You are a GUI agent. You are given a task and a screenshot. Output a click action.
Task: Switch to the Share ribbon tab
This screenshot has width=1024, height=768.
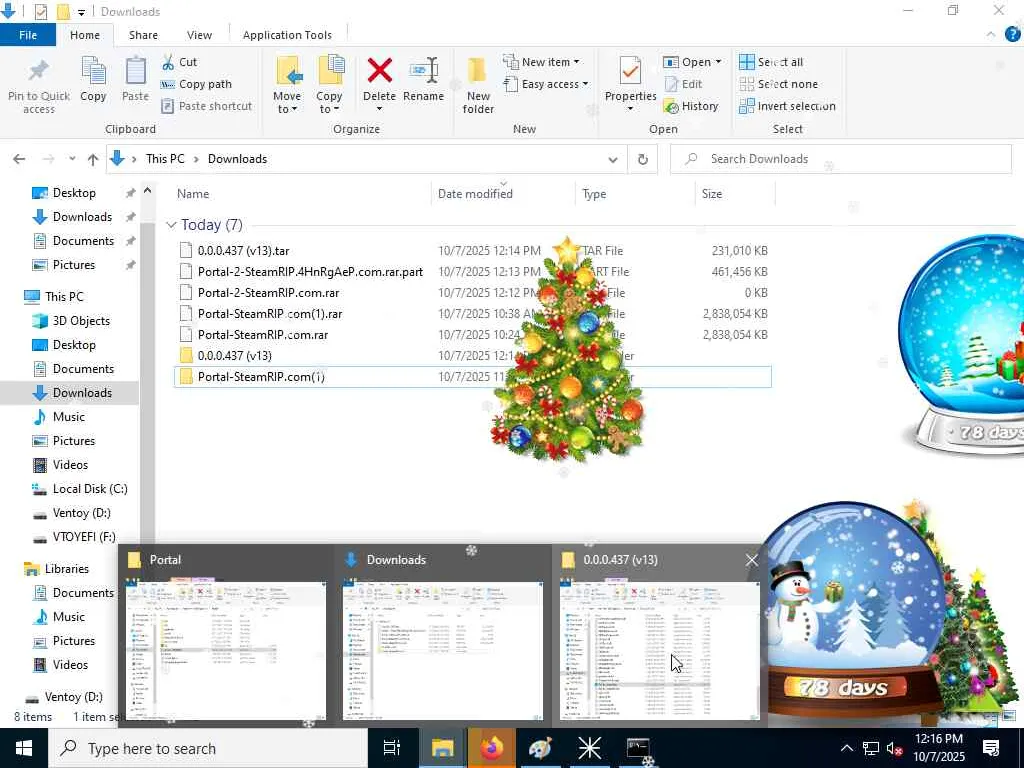pos(143,35)
